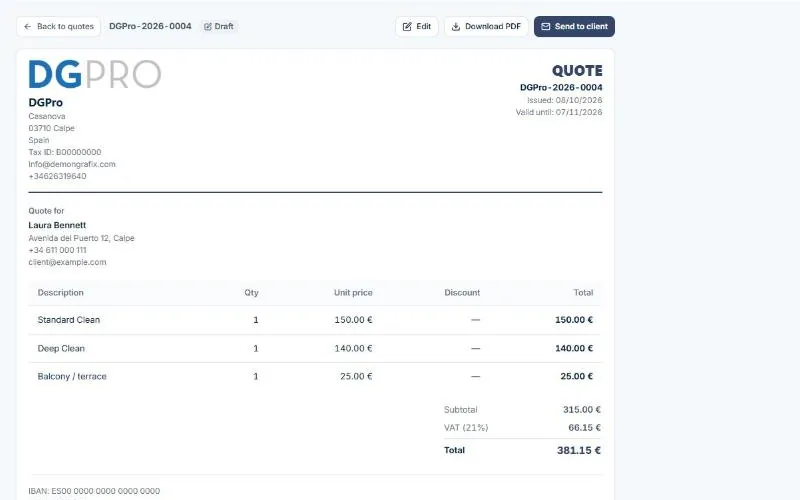The height and width of the screenshot is (500, 800).
Task: Click the Quote for label
Action: (x=46, y=211)
